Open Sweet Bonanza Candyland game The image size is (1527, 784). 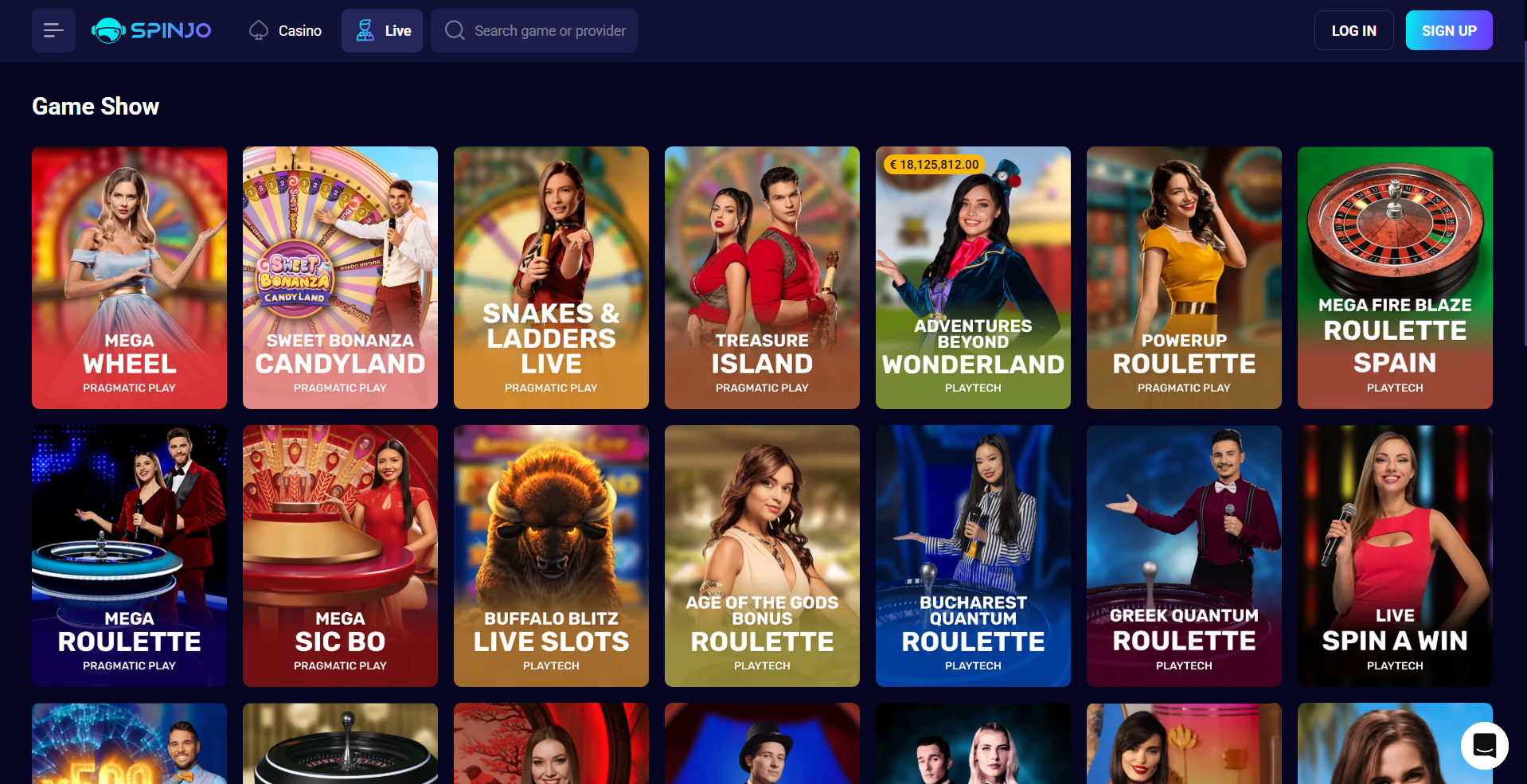tap(340, 278)
